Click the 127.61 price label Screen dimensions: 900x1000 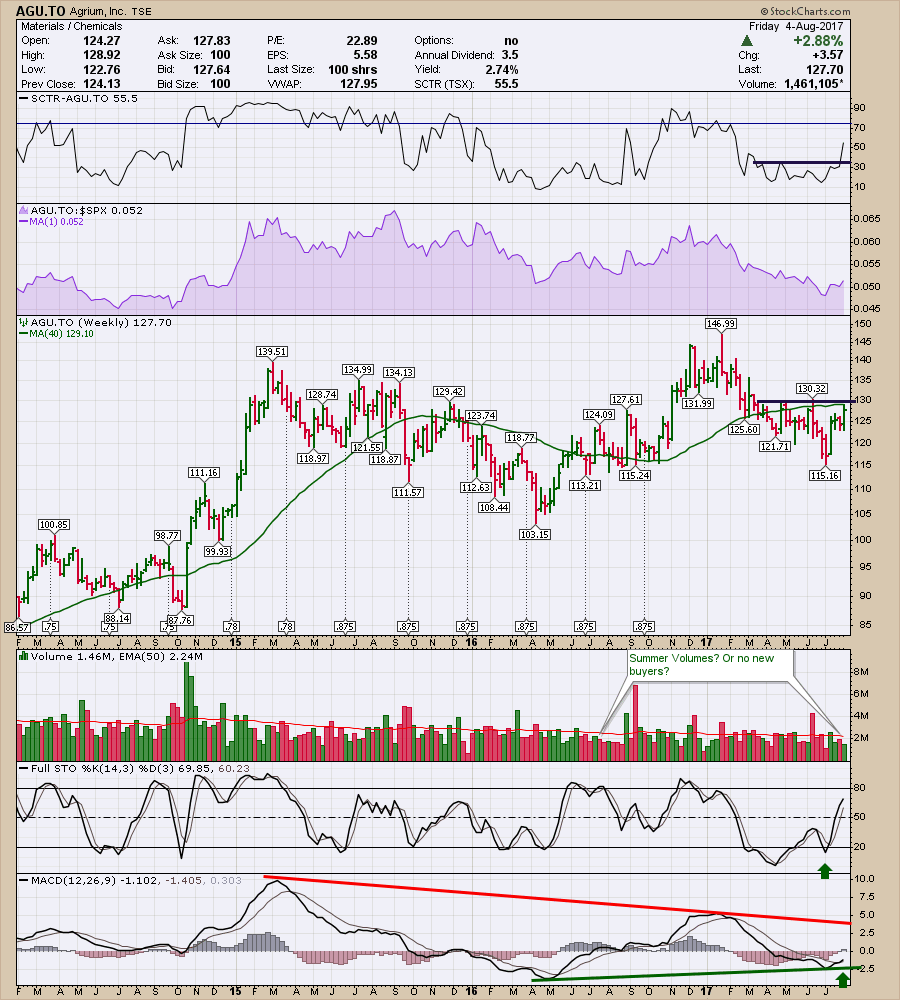tap(626, 399)
